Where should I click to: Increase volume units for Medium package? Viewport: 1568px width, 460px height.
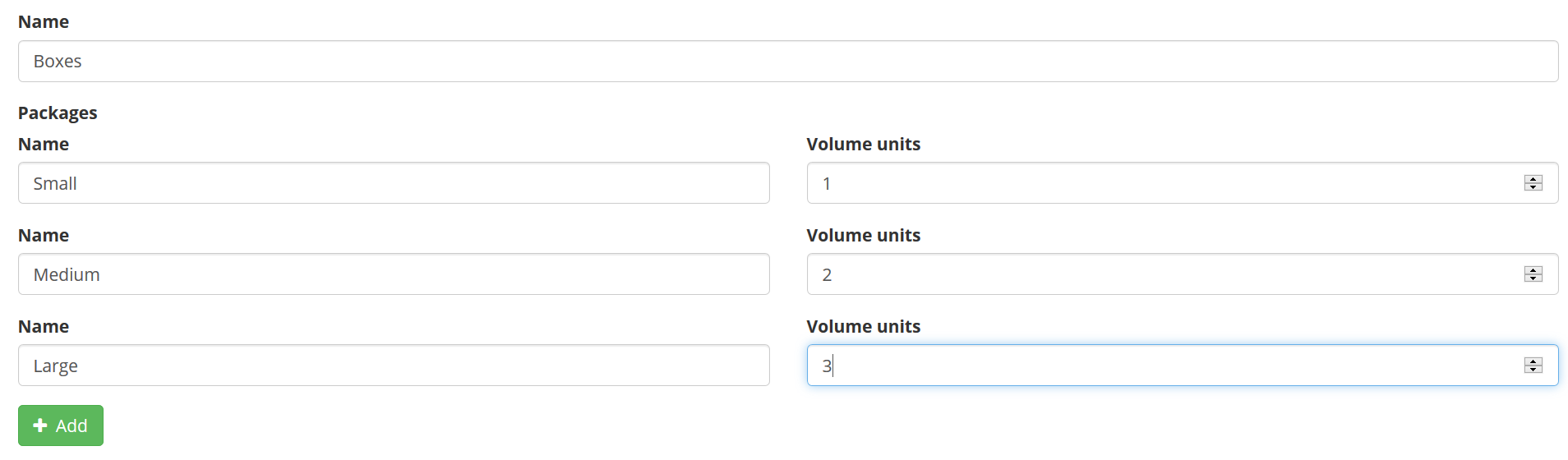point(1533,270)
